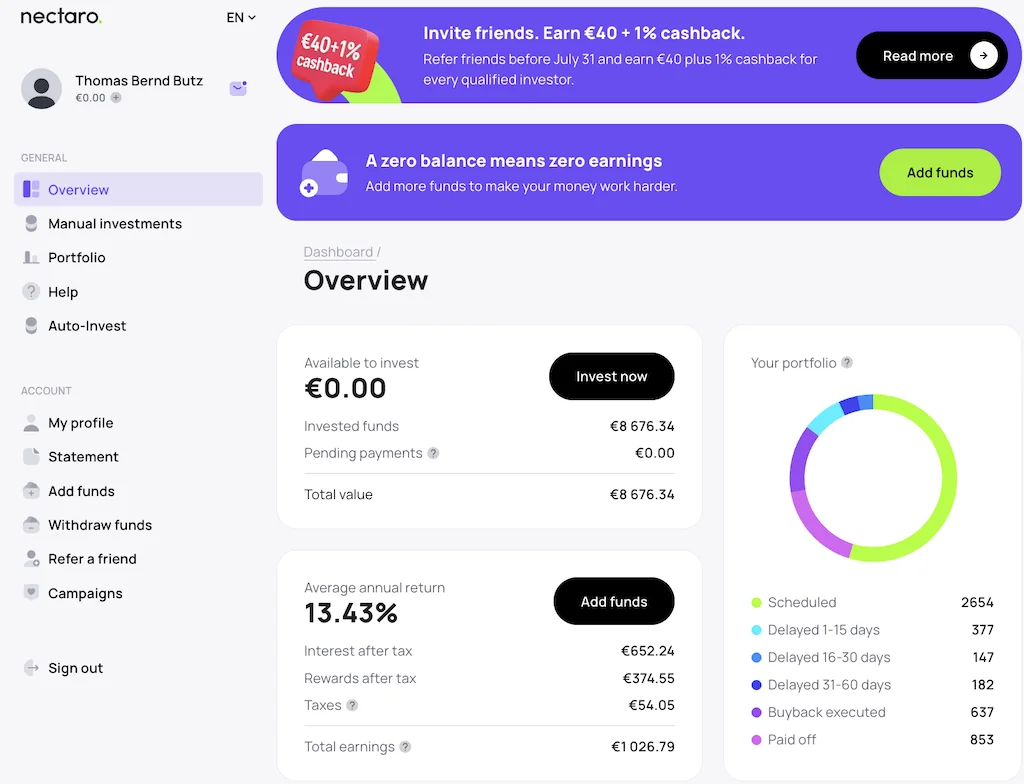The width and height of the screenshot is (1024, 784).
Task: Click the Dashboard breadcrumb link
Action: click(338, 252)
